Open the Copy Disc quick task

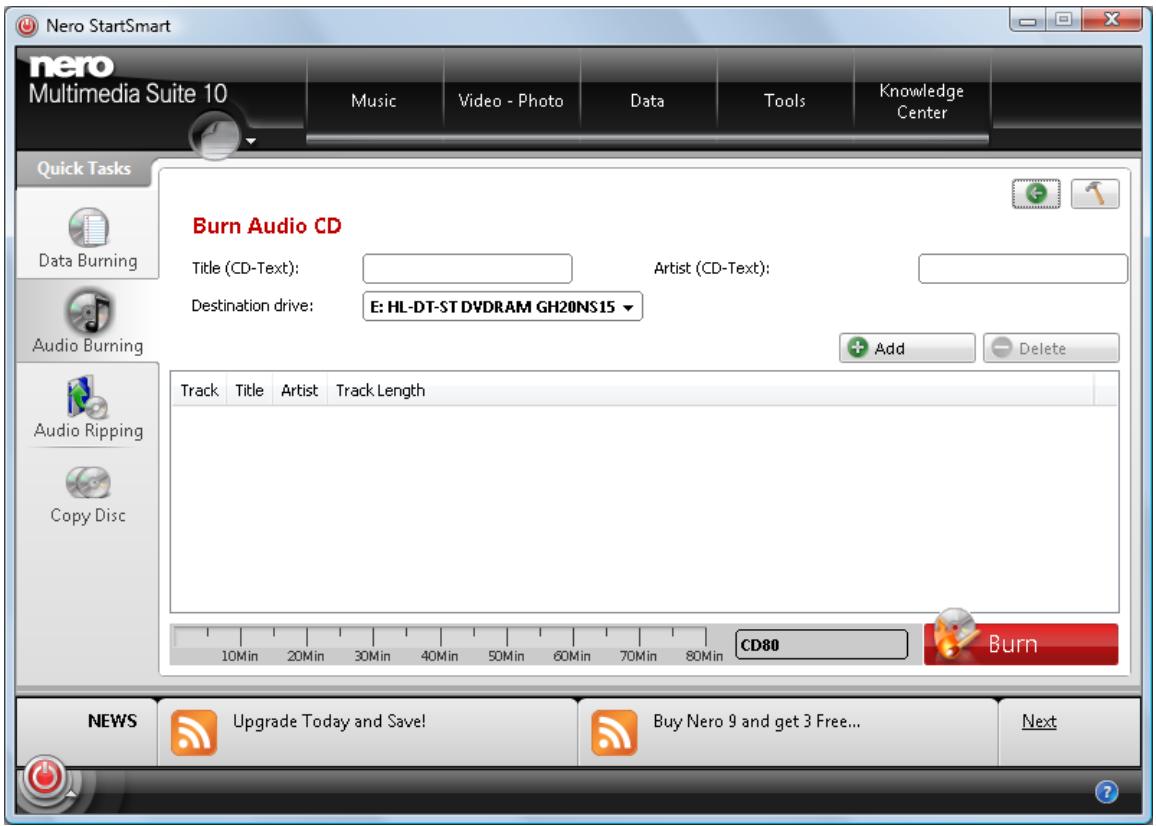[88, 493]
